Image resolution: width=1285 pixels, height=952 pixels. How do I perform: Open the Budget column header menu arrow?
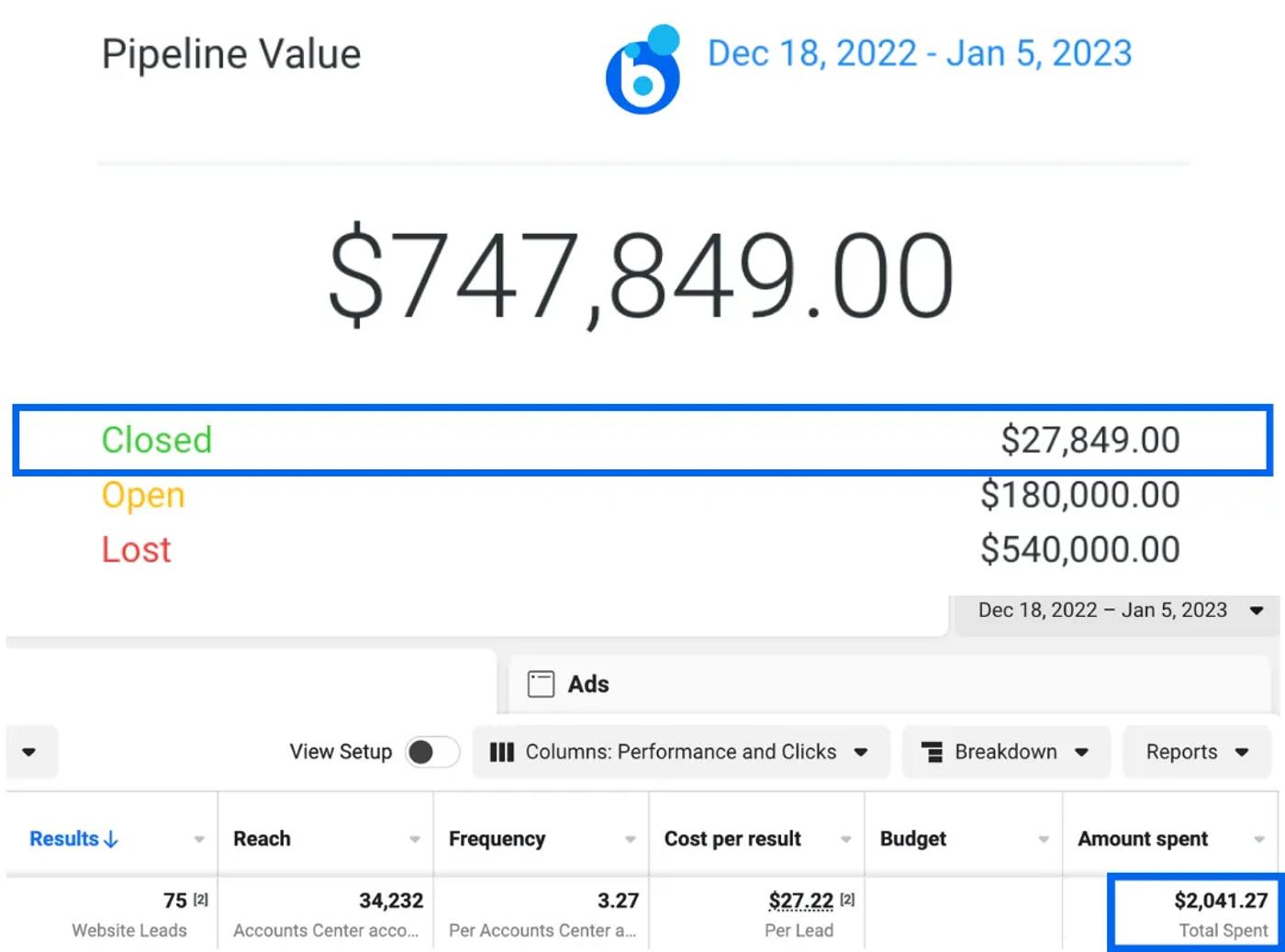[x=1044, y=839]
